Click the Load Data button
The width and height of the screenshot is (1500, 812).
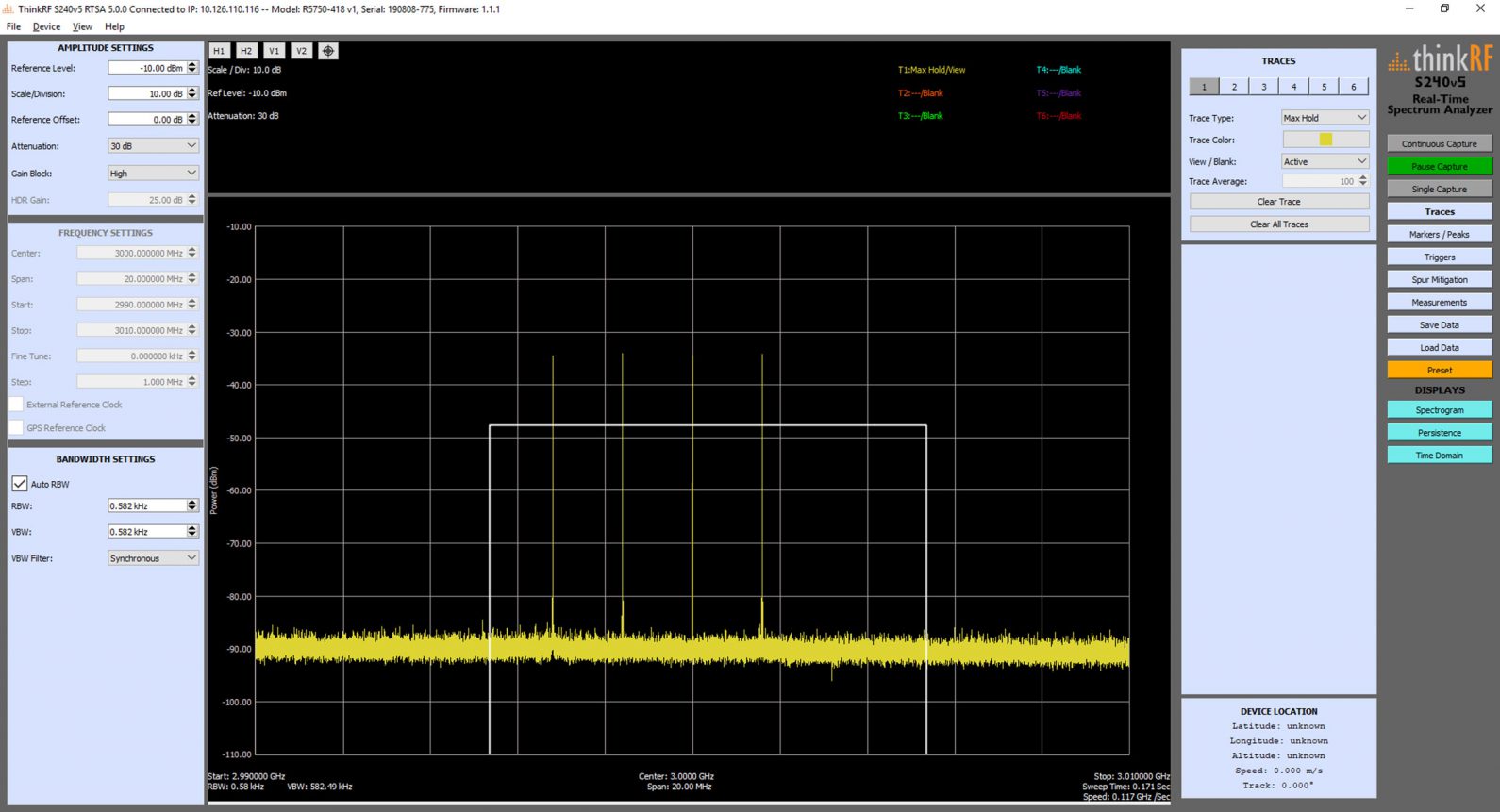point(1440,348)
